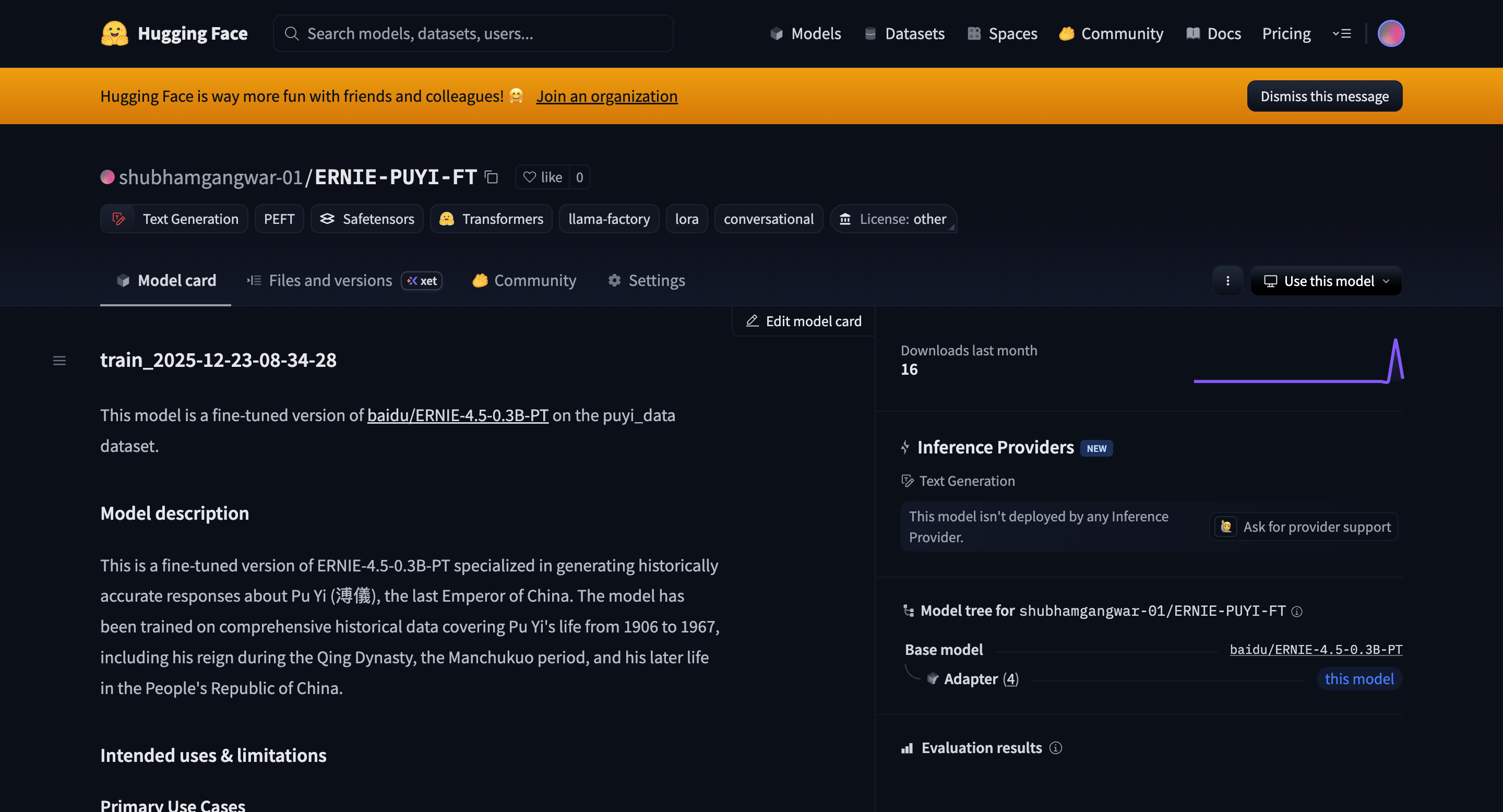1503x812 pixels.
Task: Copy the model name to clipboard
Action: 491,177
